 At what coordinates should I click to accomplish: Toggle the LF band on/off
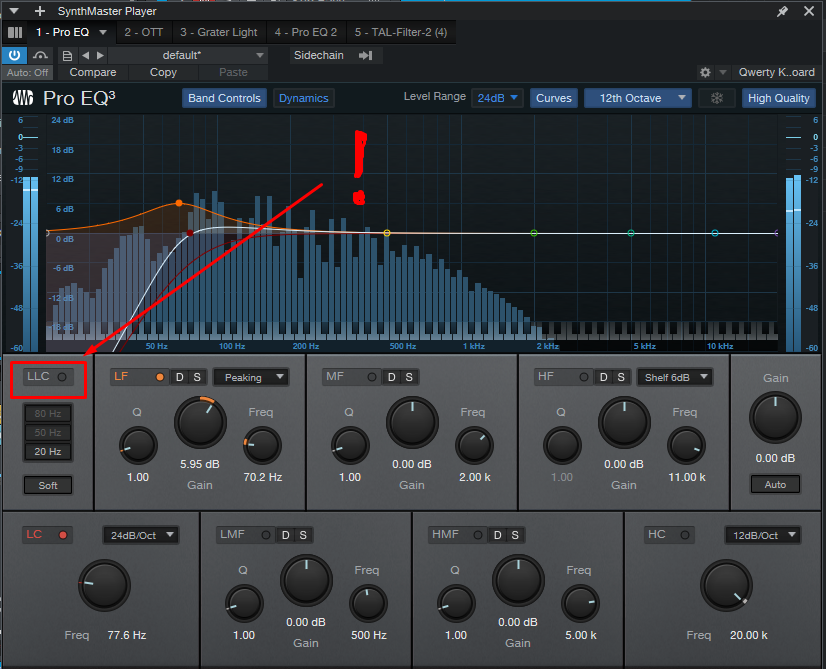pyautogui.click(x=160, y=377)
